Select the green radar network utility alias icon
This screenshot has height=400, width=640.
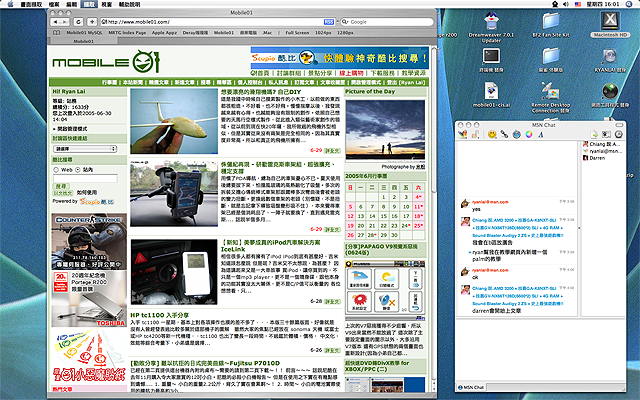click(x=610, y=91)
